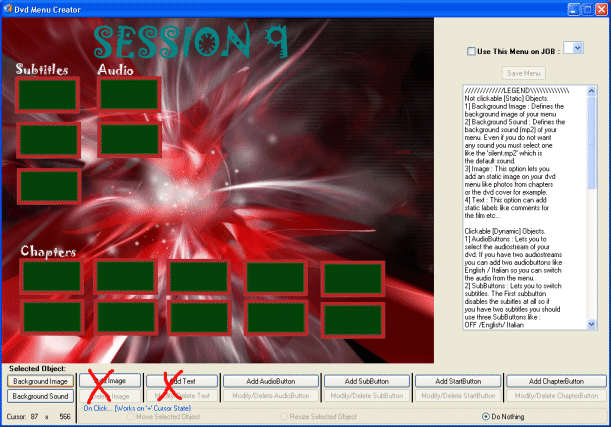This screenshot has width=611, height=427.
Task: Select the third chapter box in the top row
Action: 199,277
